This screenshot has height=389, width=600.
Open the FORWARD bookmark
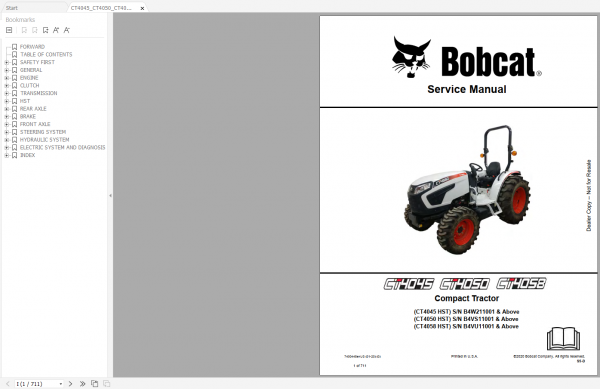(x=32, y=47)
